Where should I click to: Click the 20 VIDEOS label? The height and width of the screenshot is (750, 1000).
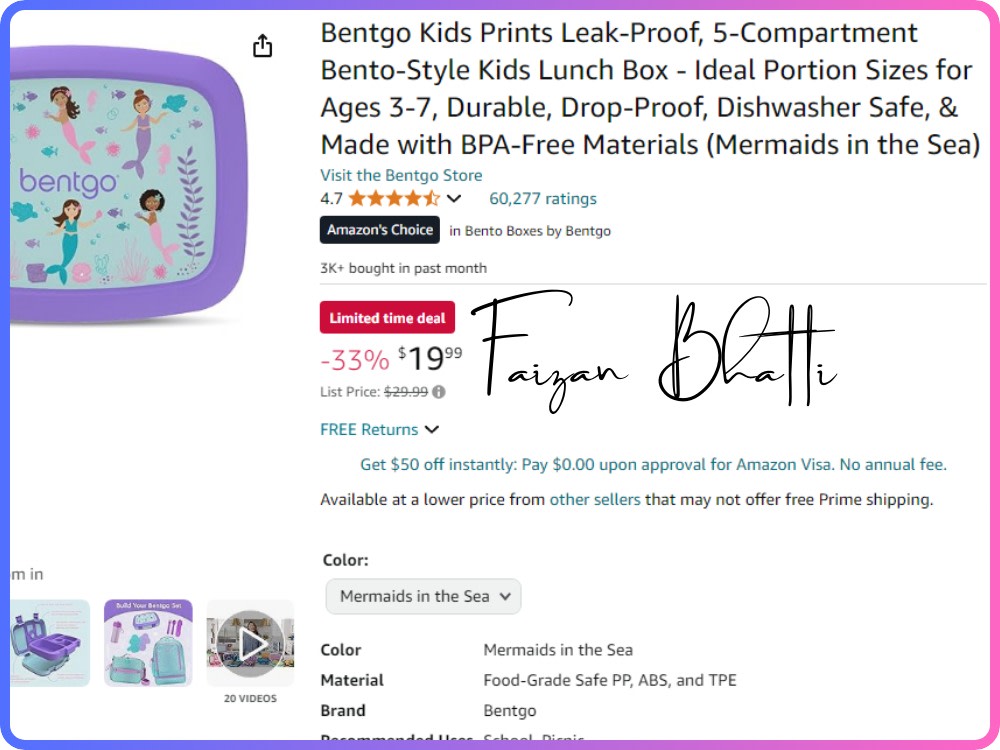click(x=250, y=698)
